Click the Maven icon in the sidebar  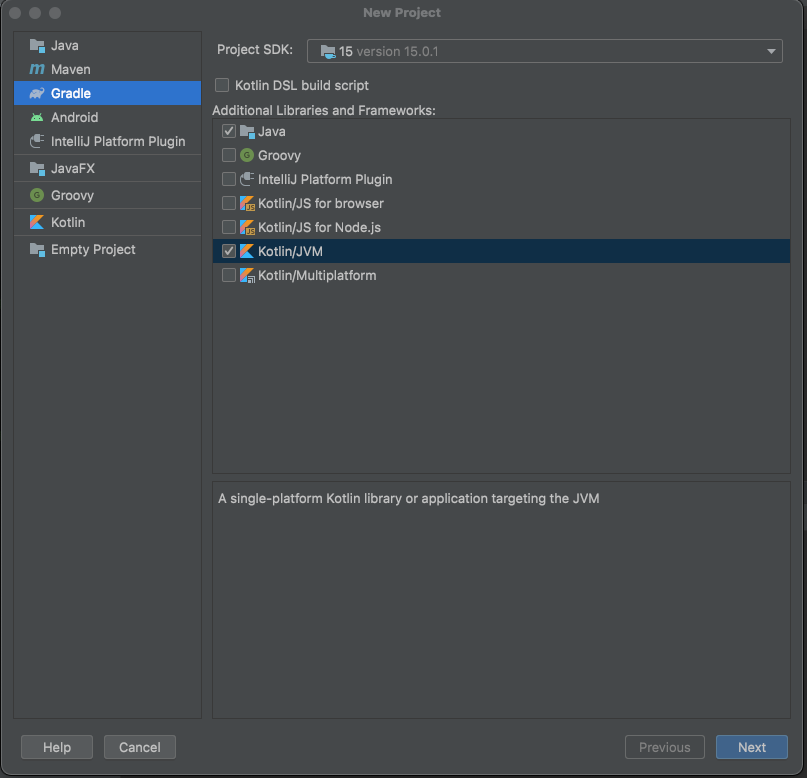pyautogui.click(x=37, y=70)
